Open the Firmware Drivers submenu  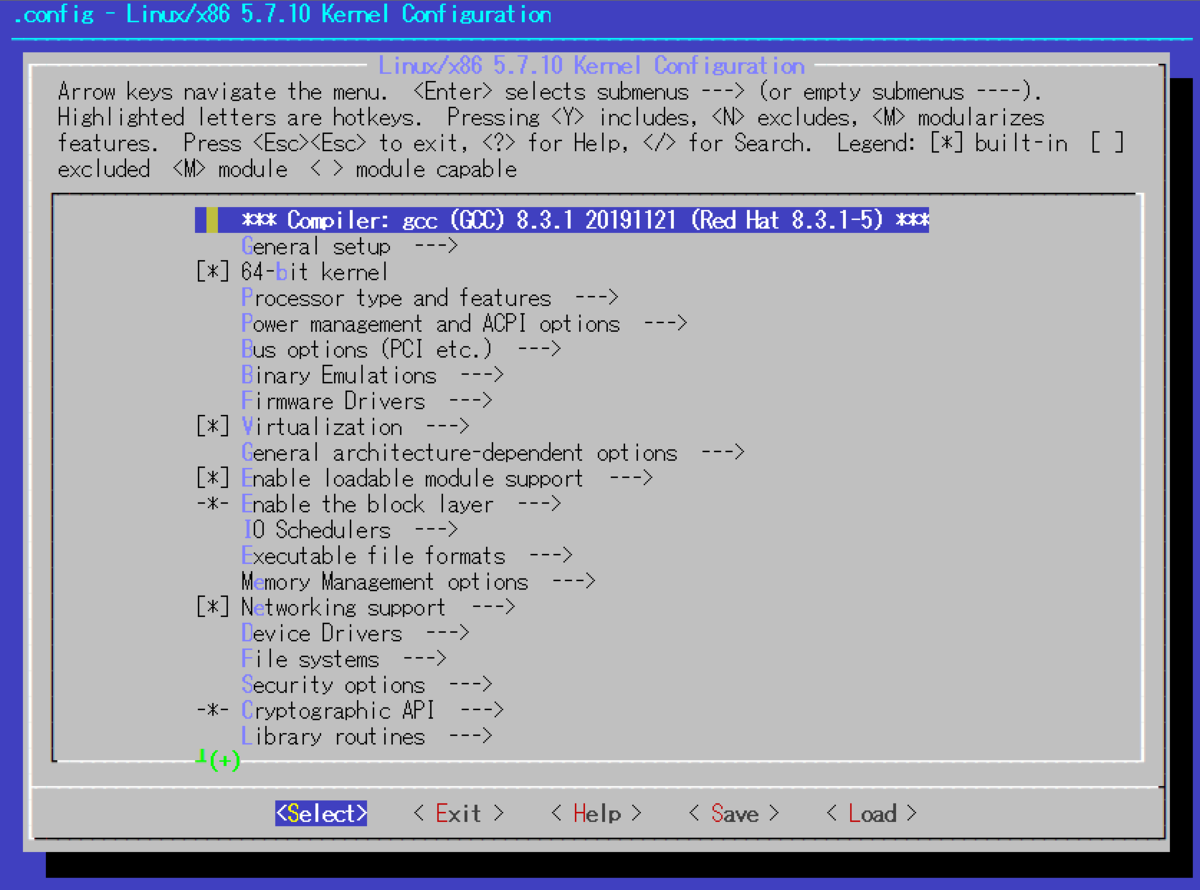click(367, 401)
